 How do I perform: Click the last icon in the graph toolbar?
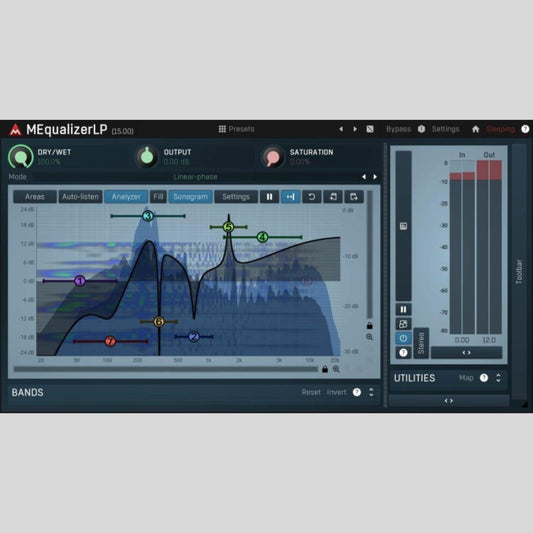pos(354,196)
